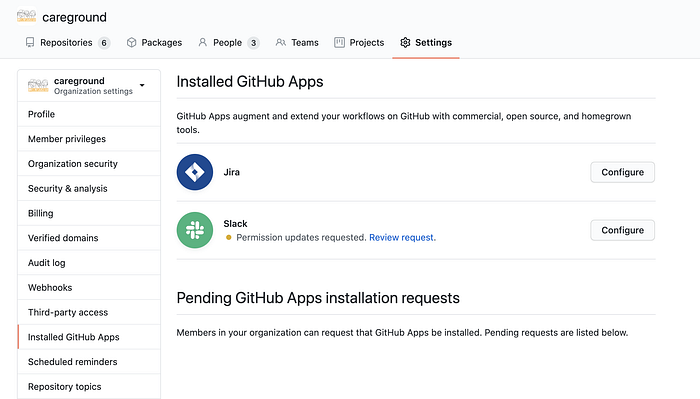Click the green Slack app logo

[x=195, y=230]
